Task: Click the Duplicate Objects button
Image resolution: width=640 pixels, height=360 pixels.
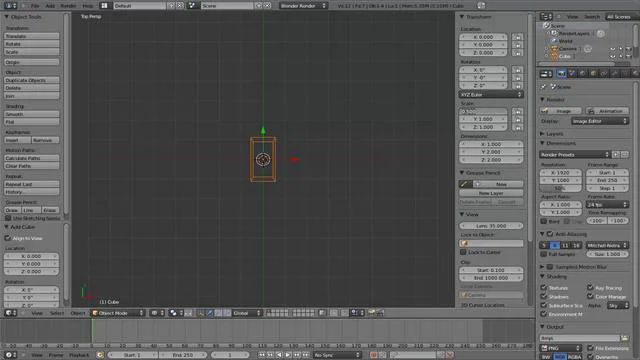Action: pos(32,80)
